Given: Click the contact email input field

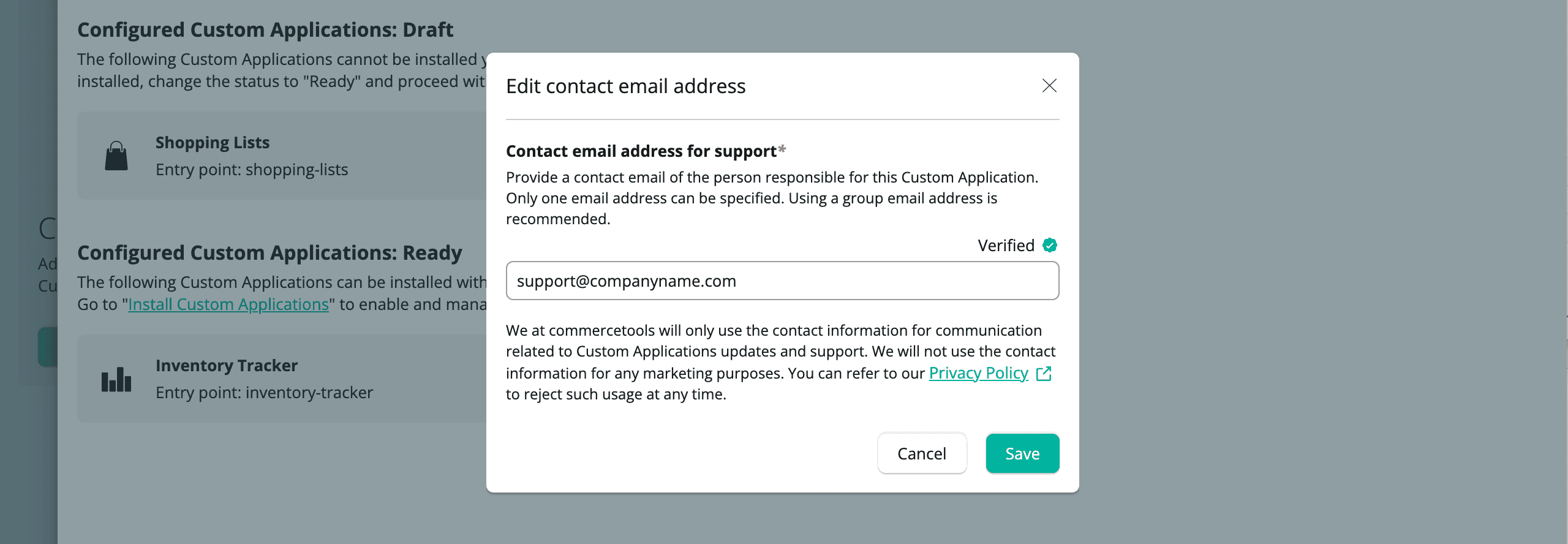Looking at the screenshot, I should tap(782, 281).
